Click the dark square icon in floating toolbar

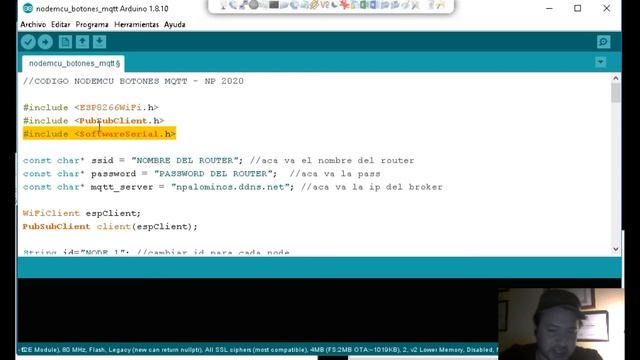(x=274, y=5)
